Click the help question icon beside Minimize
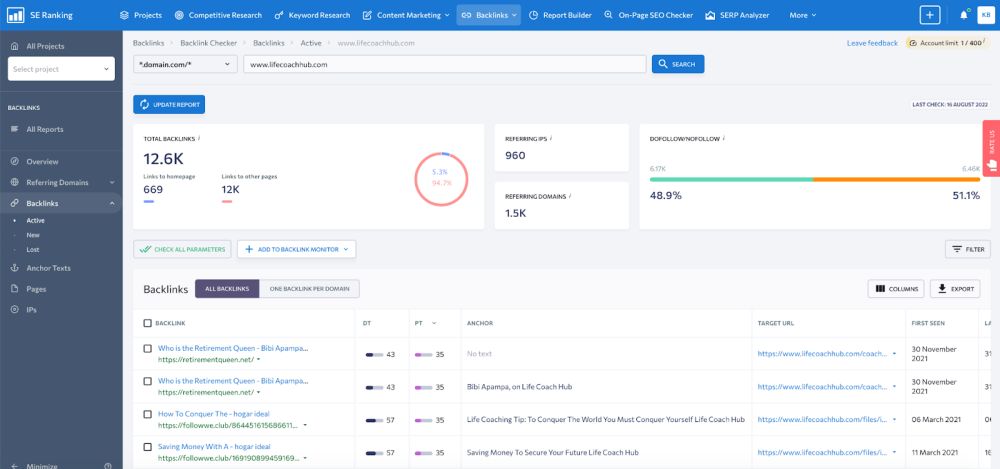Viewport: 1000px width, 469px height. coord(108,466)
